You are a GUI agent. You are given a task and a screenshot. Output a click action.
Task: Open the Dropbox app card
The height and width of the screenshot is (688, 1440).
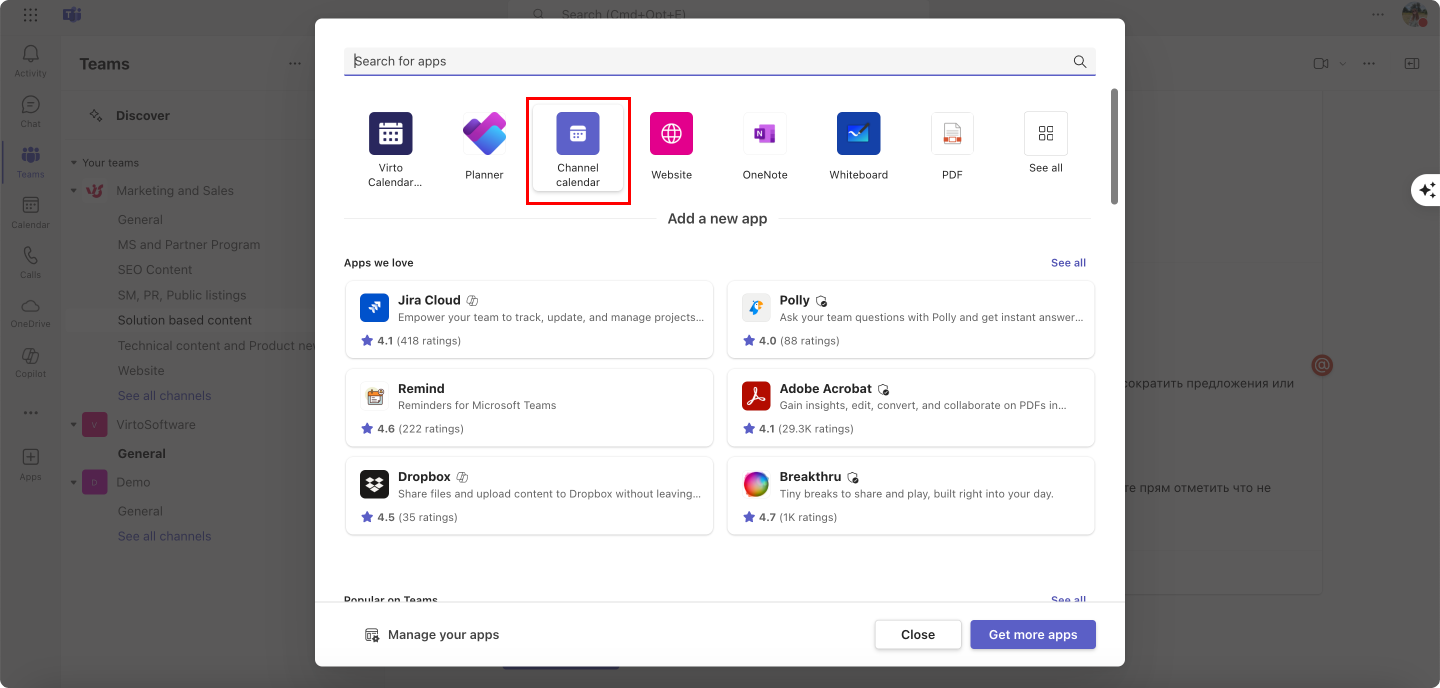click(x=529, y=496)
